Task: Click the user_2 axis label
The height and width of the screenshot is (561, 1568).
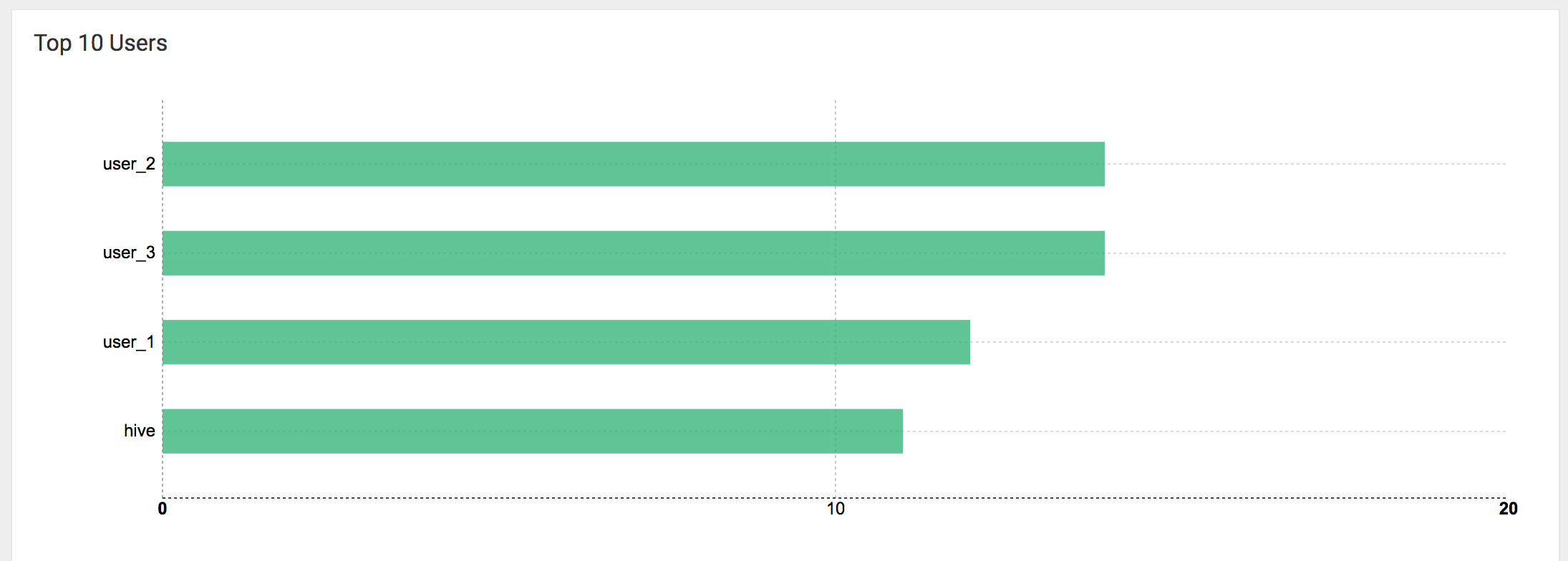Action: [x=129, y=164]
